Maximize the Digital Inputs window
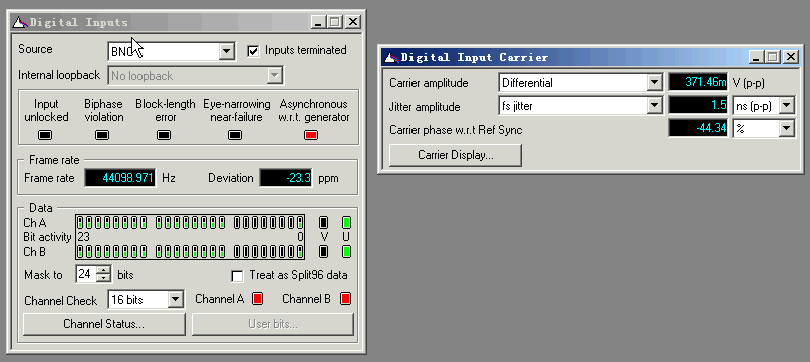 [335, 22]
